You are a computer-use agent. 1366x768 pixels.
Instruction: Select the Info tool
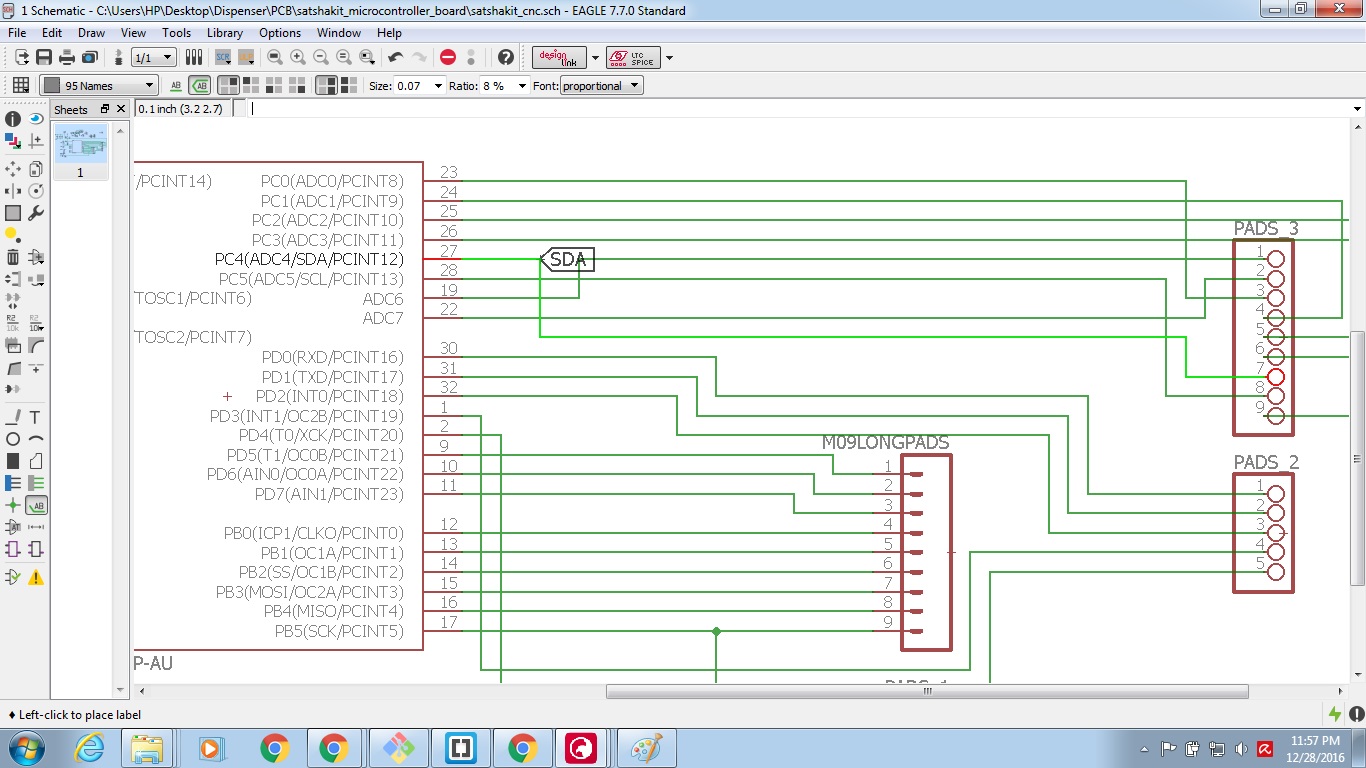point(13,119)
